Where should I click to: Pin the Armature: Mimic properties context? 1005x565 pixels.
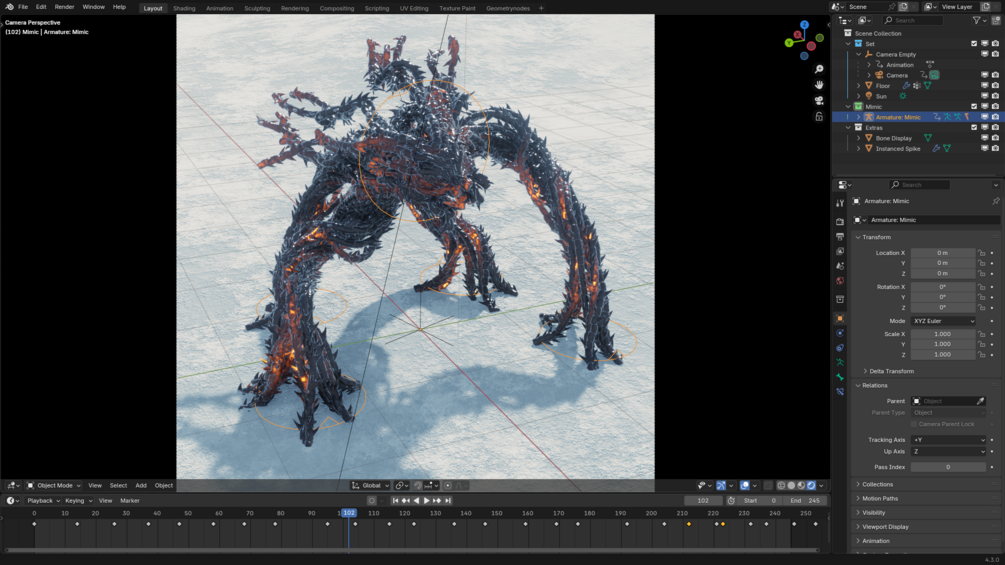click(995, 201)
